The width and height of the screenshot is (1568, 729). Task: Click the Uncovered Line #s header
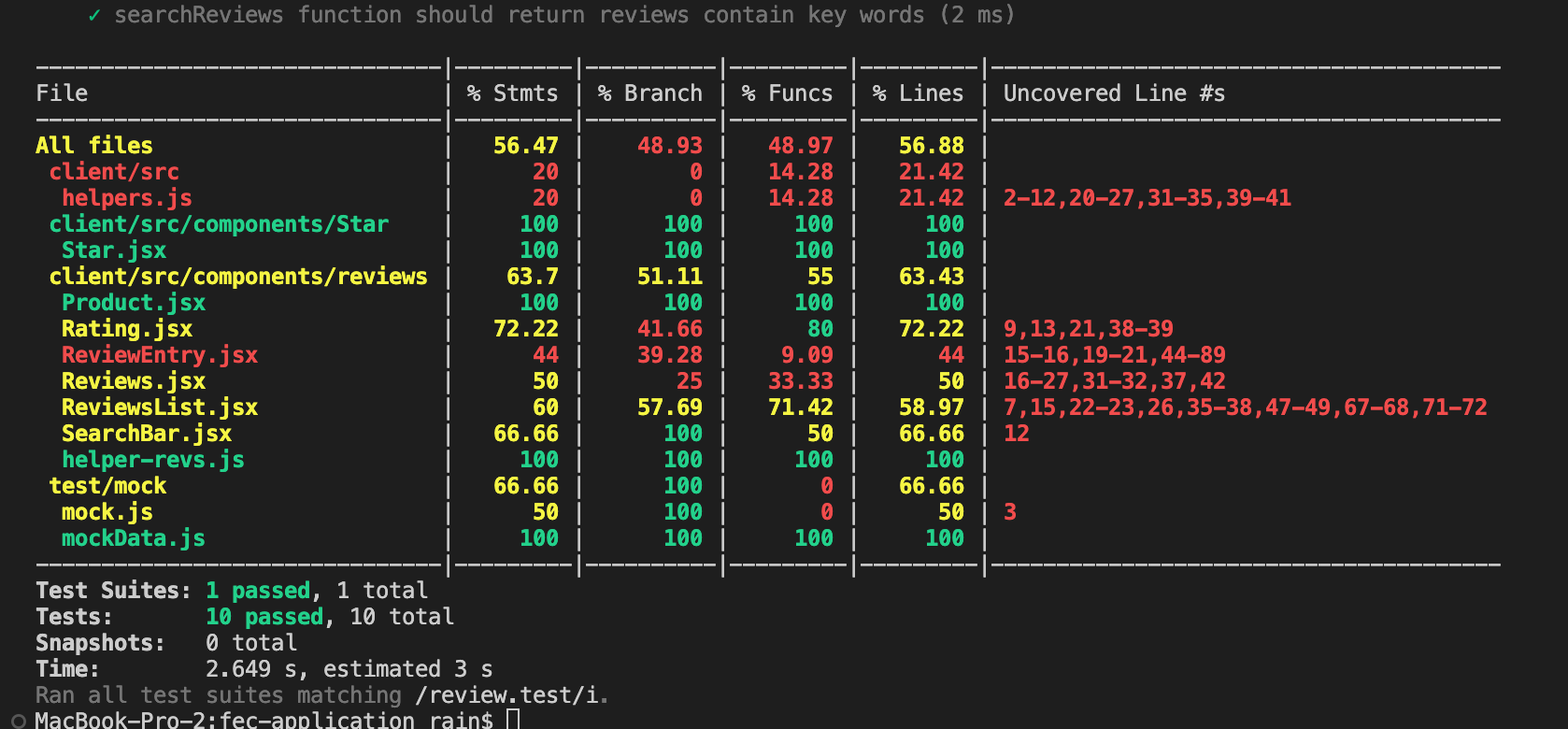pos(1114,93)
